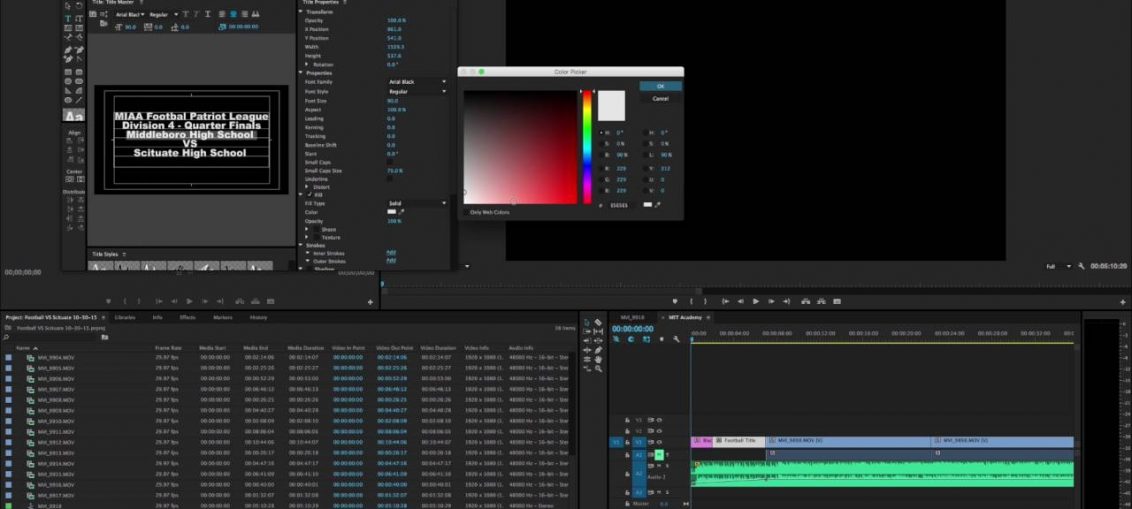Viewport: 1132px width, 509px height.
Task: Choose the Rectangle shape tool in the Titler
Action: (69, 72)
